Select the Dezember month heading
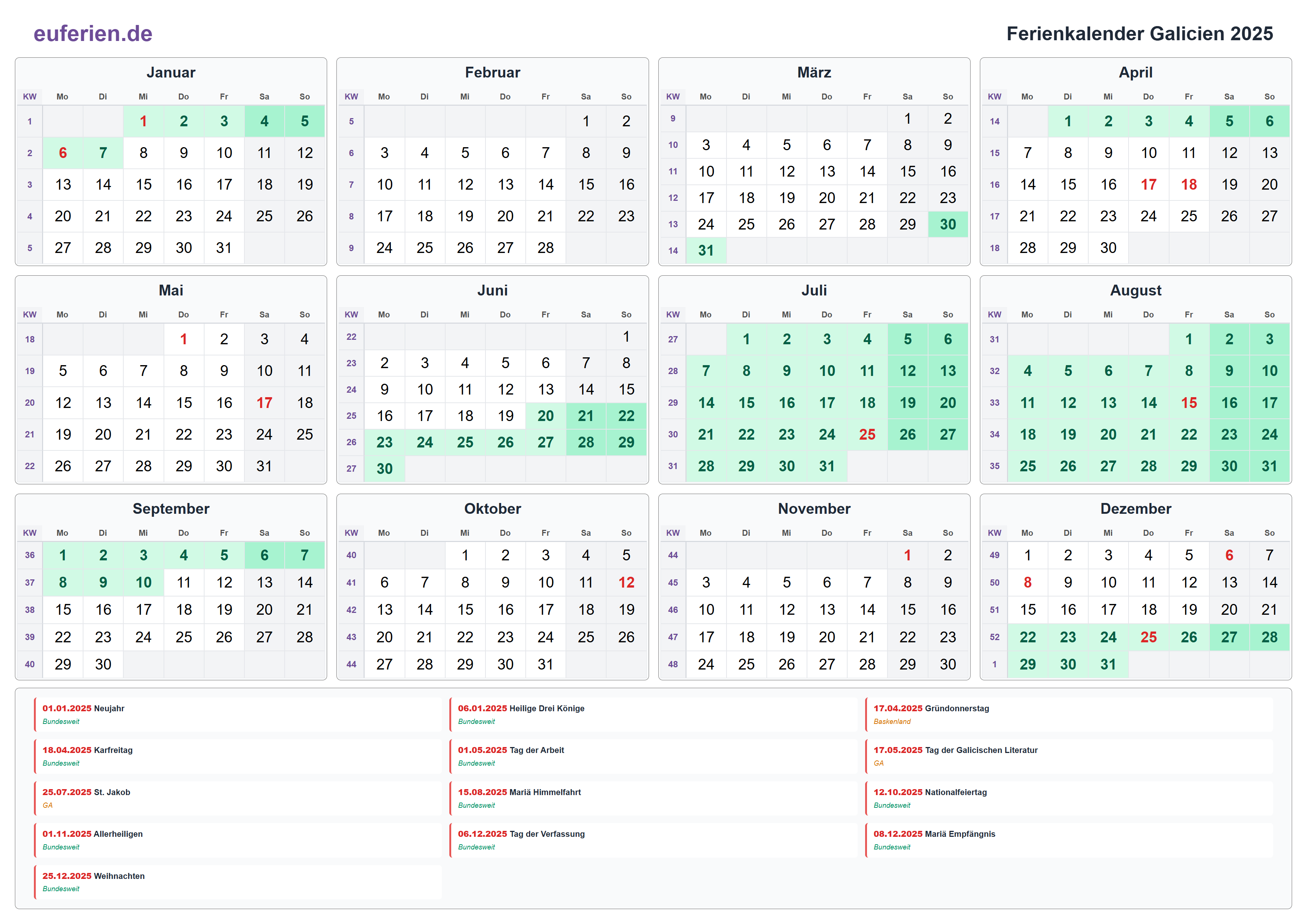Image resolution: width=1307 pixels, height=924 pixels. click(x=1136, y=509)
